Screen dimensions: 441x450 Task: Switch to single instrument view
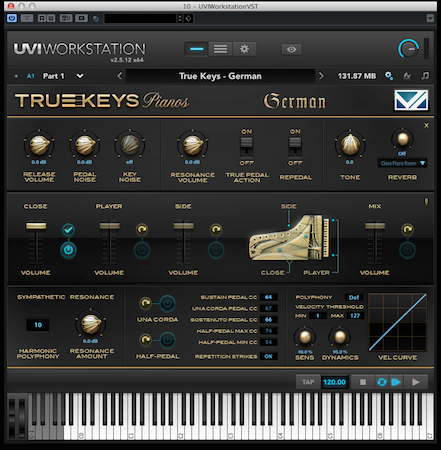pos(197,49)
